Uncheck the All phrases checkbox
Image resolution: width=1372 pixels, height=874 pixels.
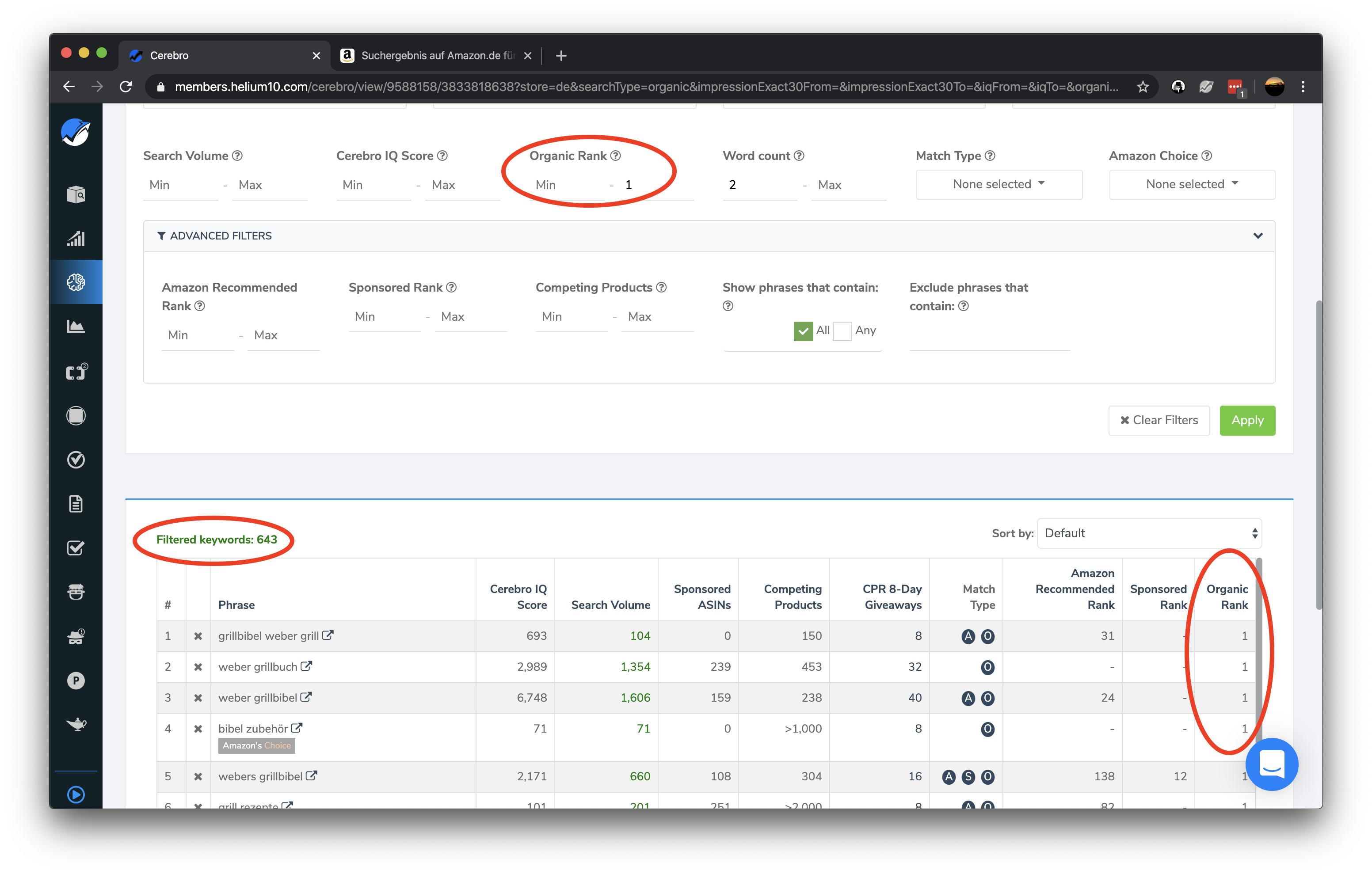point(803,331)
